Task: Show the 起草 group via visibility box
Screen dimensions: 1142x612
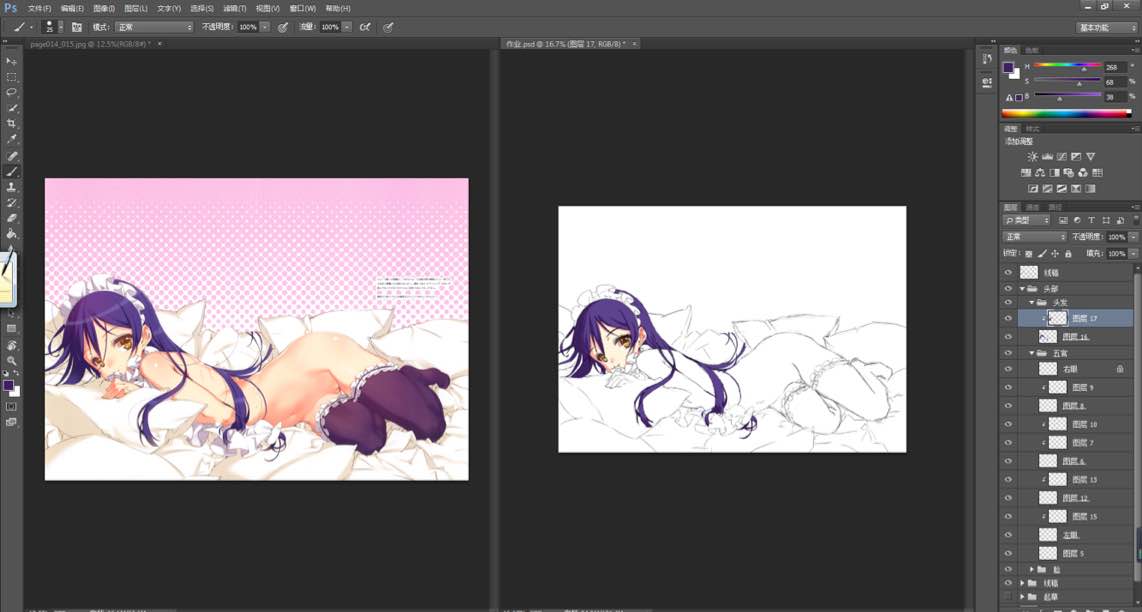Action: 1009,597
